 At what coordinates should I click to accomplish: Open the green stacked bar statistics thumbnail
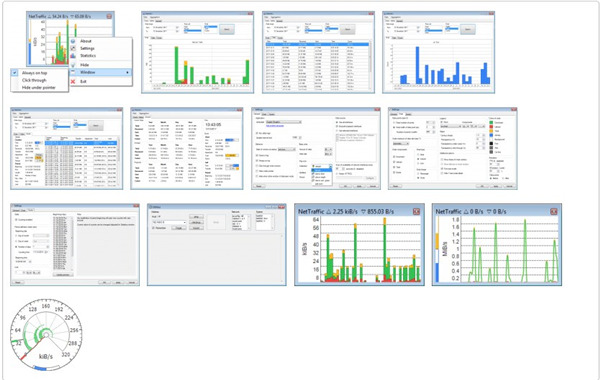coord(197,52)
